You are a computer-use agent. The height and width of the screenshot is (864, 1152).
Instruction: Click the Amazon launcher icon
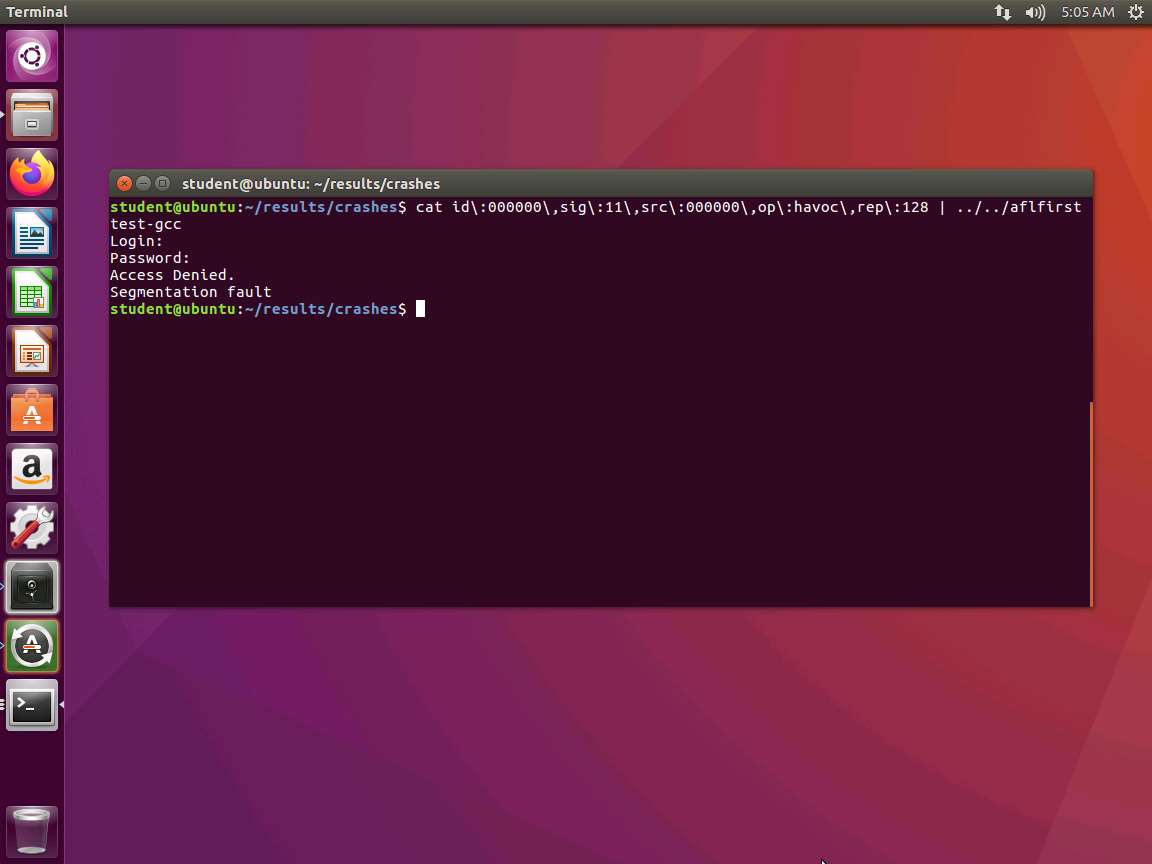[x=32, y=469]
